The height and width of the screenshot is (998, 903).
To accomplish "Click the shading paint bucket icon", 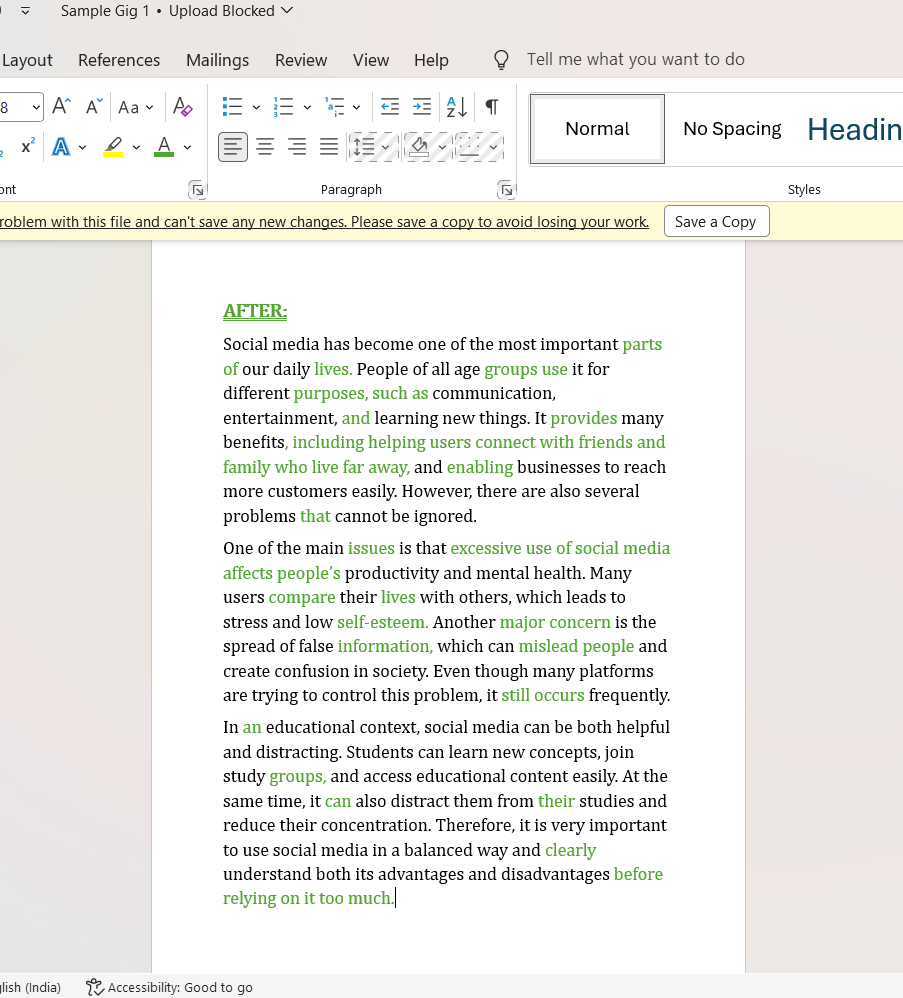I will [419, 147].
